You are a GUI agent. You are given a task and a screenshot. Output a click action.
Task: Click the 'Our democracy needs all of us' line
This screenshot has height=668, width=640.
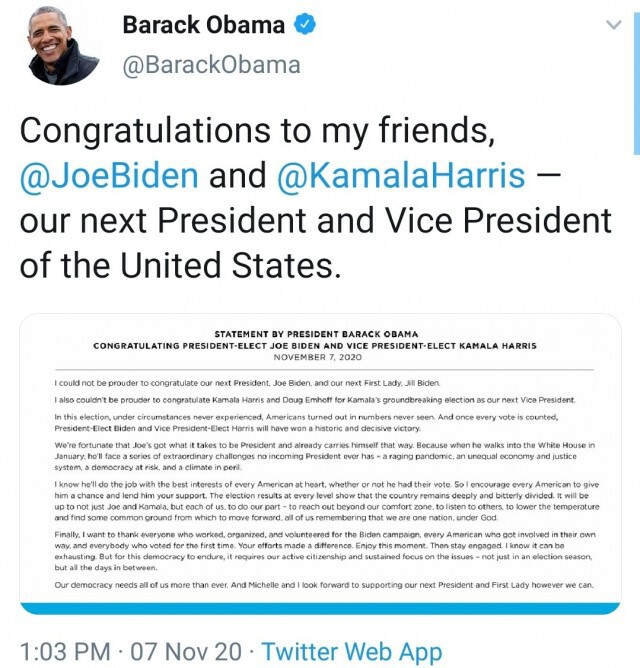click(324, 585)
